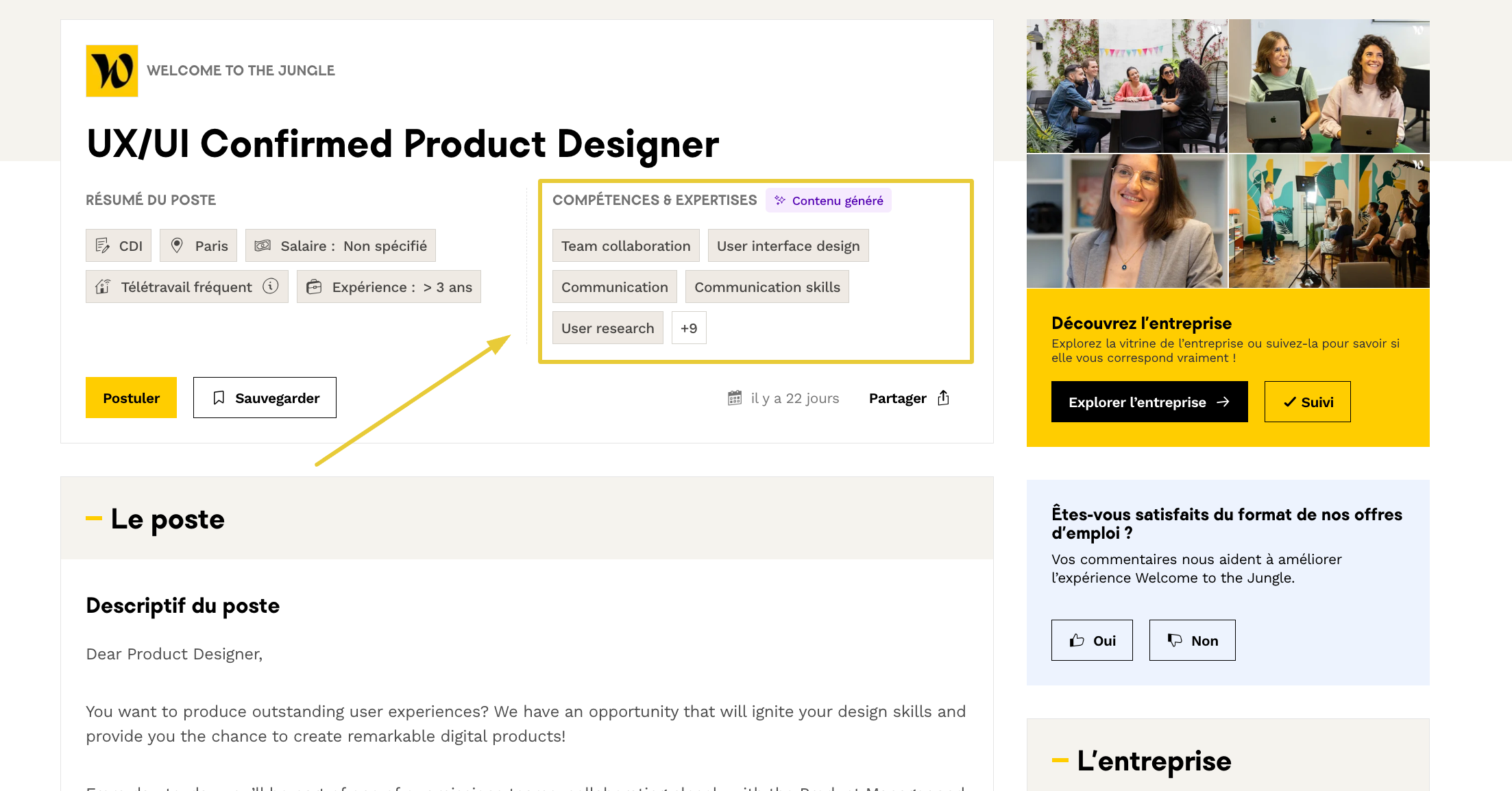Open the studio filming photo thumbnail
The image size is (1512, 791).
[x=1329, y=221]
